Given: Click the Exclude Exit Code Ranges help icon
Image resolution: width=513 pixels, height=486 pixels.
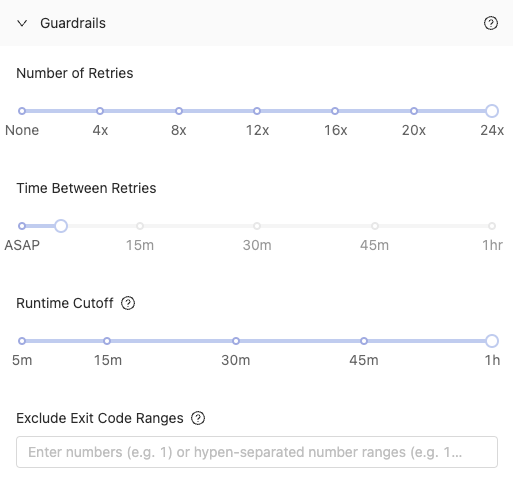Looking at the screenshot, I should coord(198,418).
